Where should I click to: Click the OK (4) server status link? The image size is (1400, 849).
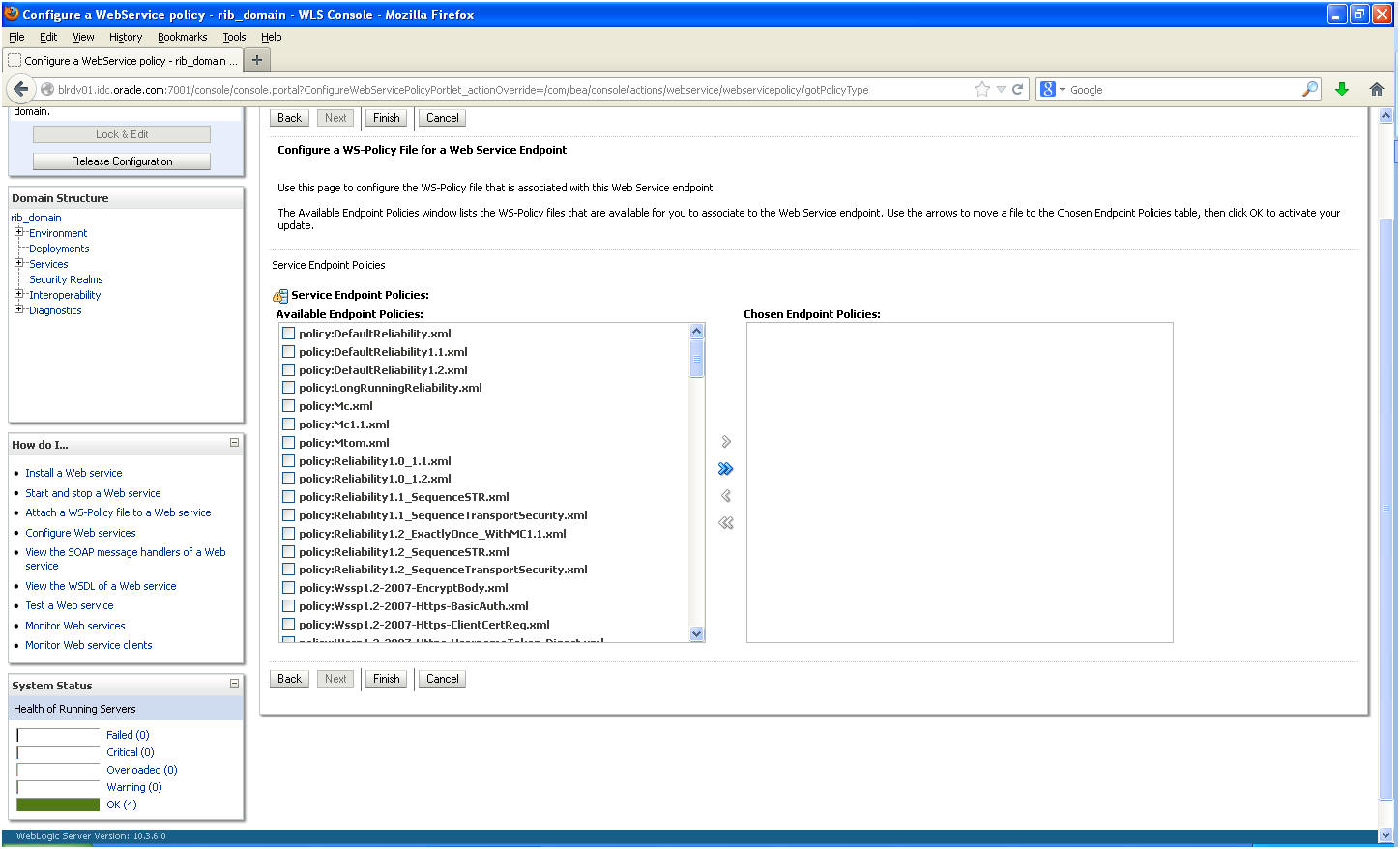coord(122,805)
